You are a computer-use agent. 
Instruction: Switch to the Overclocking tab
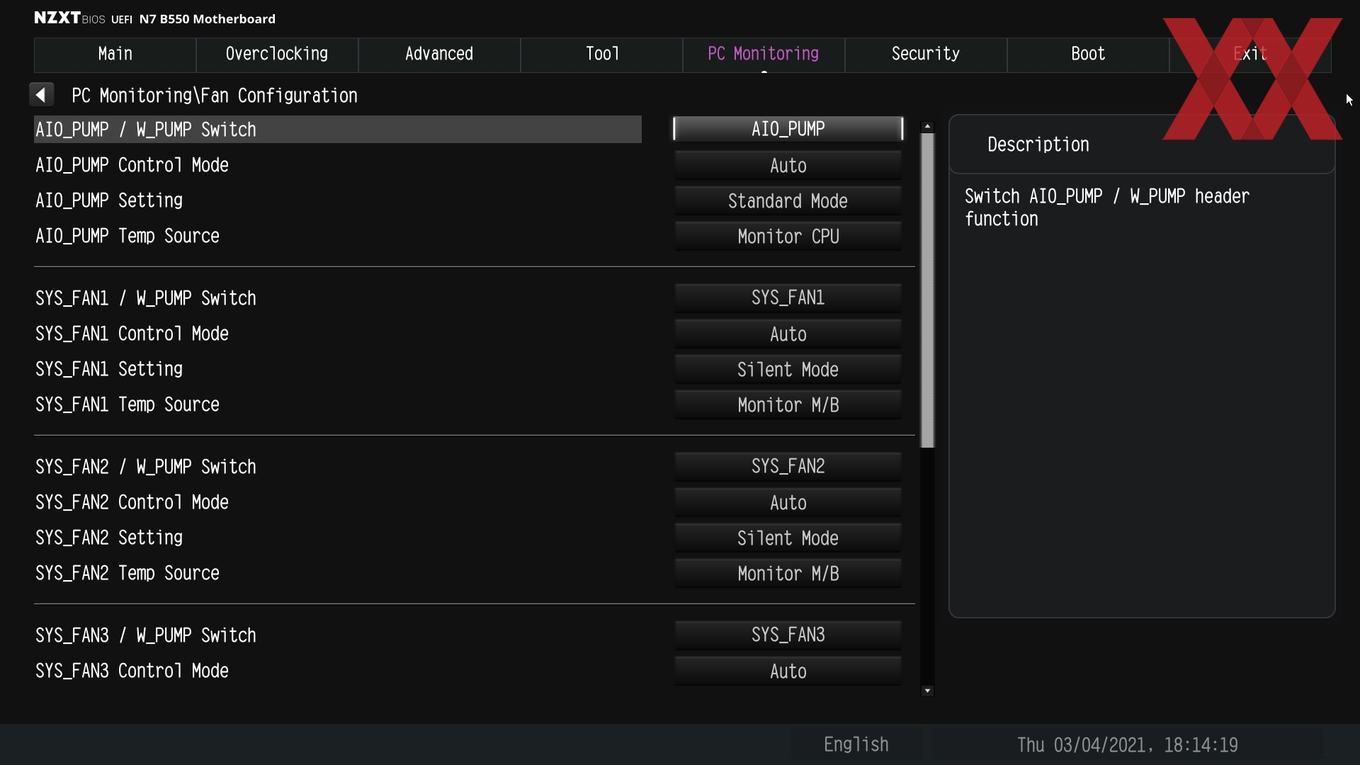click(x=277, y=54)
